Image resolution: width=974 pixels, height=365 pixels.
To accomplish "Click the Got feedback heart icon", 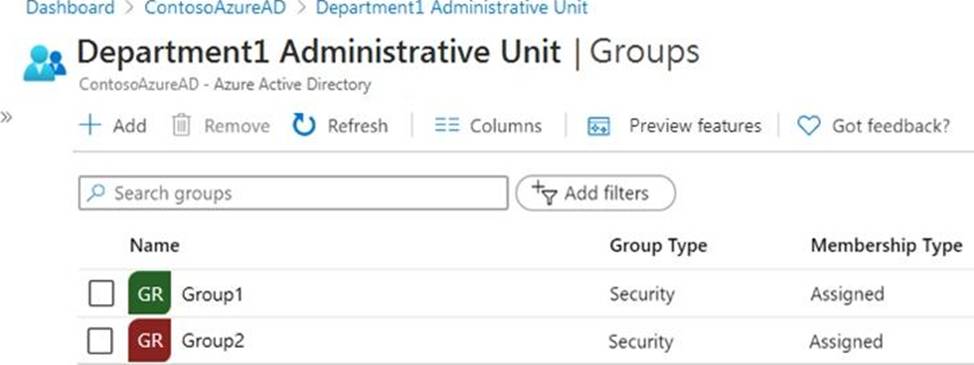I will coord(808,126).
